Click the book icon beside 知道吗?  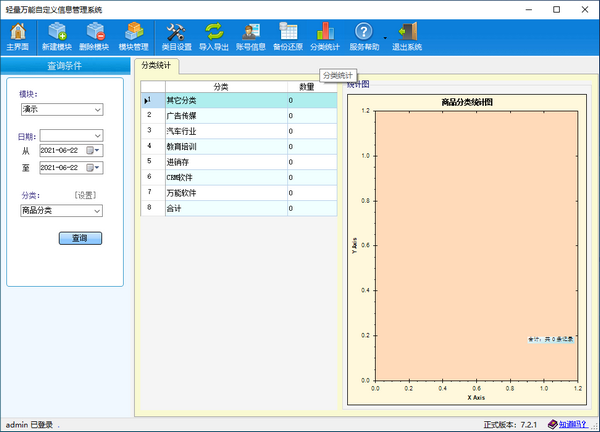(x=553, y=424)
